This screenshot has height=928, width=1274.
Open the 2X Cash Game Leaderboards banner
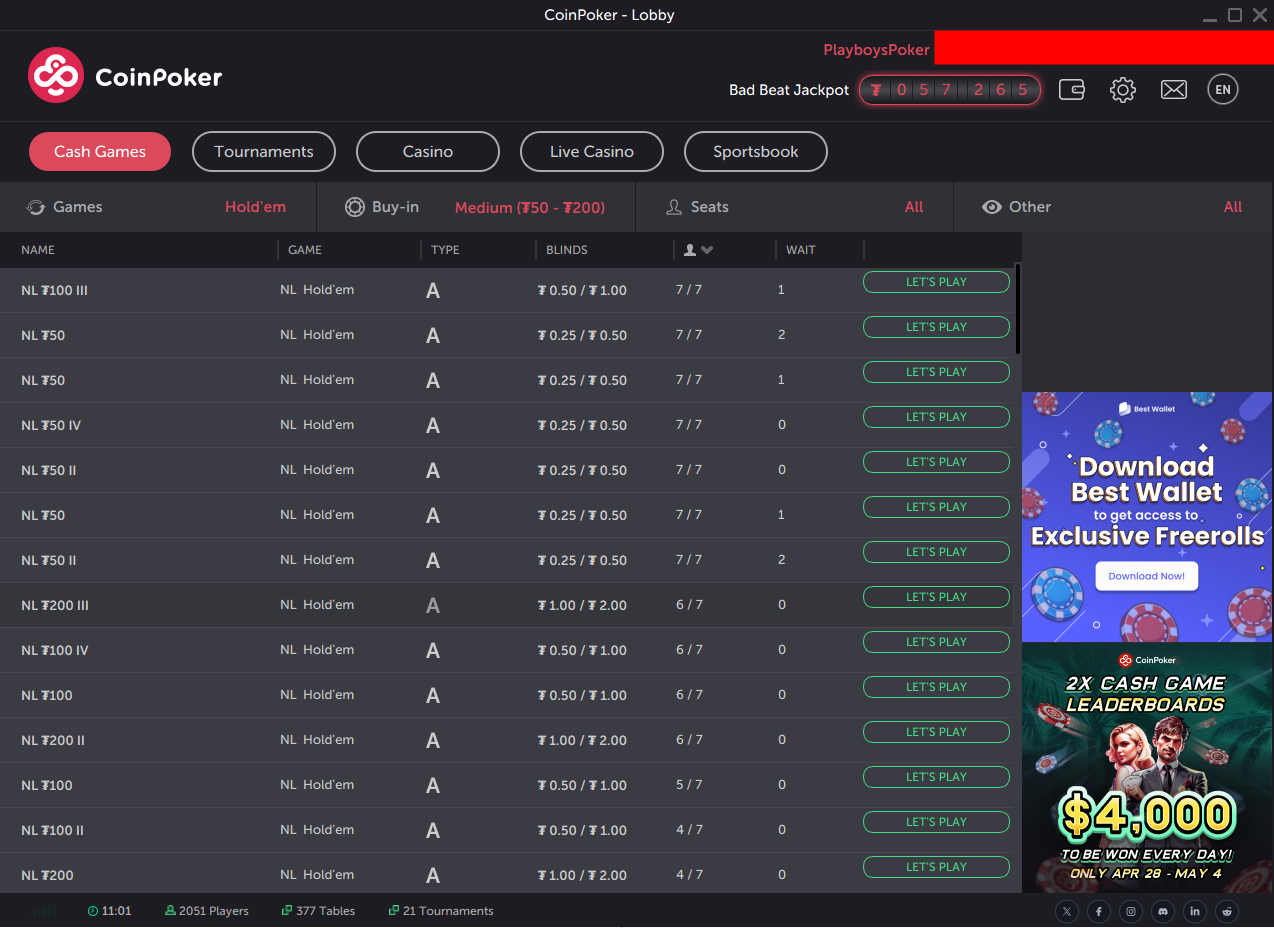(1148, 768)
